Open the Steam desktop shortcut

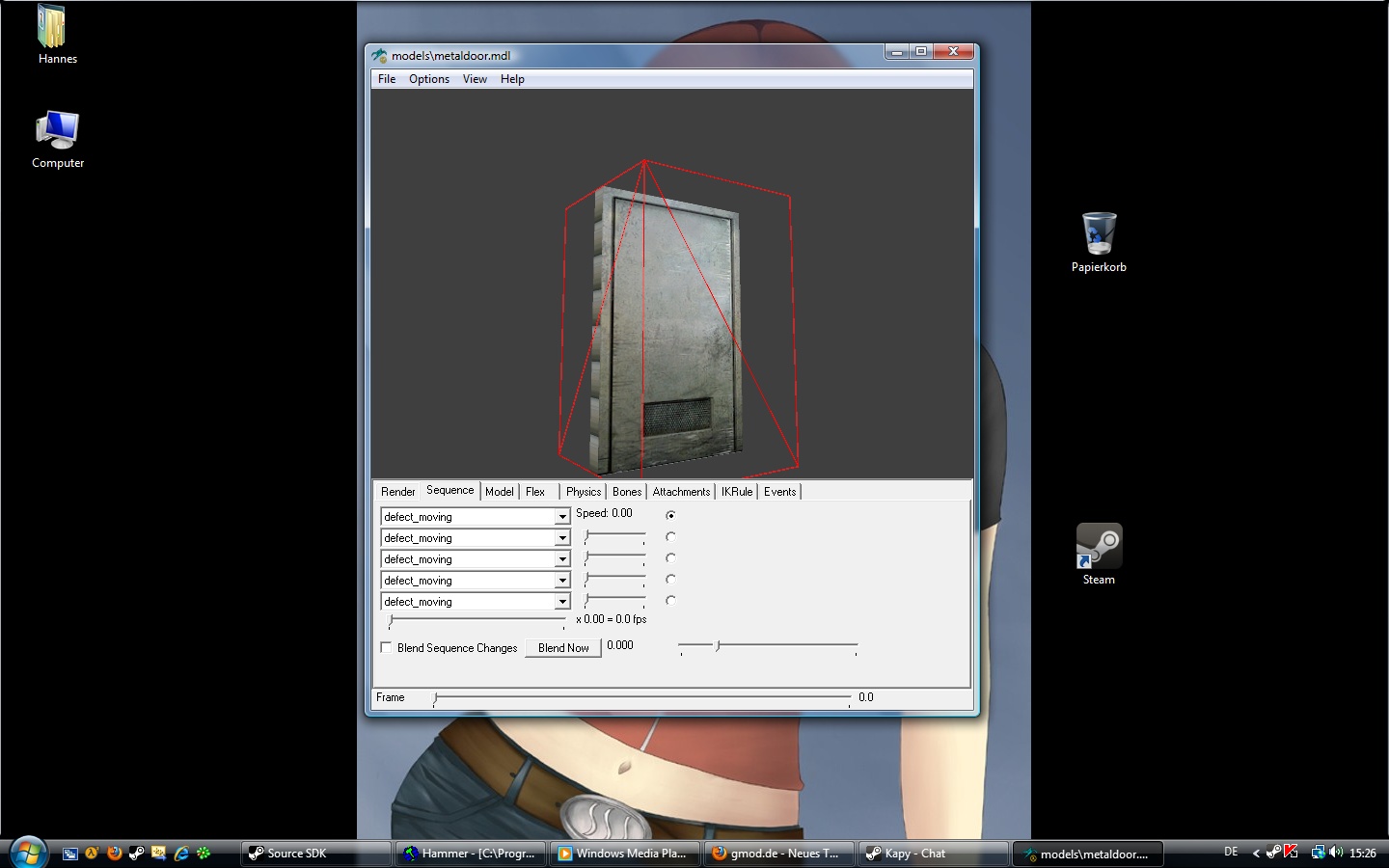coord(1099,548)
